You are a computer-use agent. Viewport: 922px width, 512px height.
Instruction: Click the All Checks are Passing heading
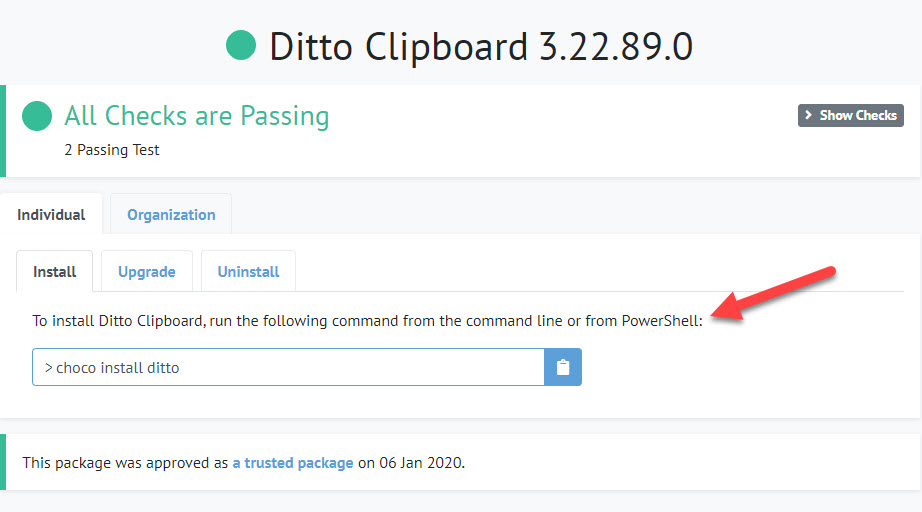pos(197,116)
